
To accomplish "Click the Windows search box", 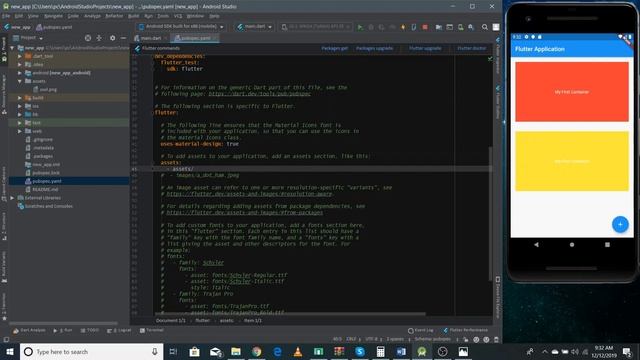I will (91, 351).
